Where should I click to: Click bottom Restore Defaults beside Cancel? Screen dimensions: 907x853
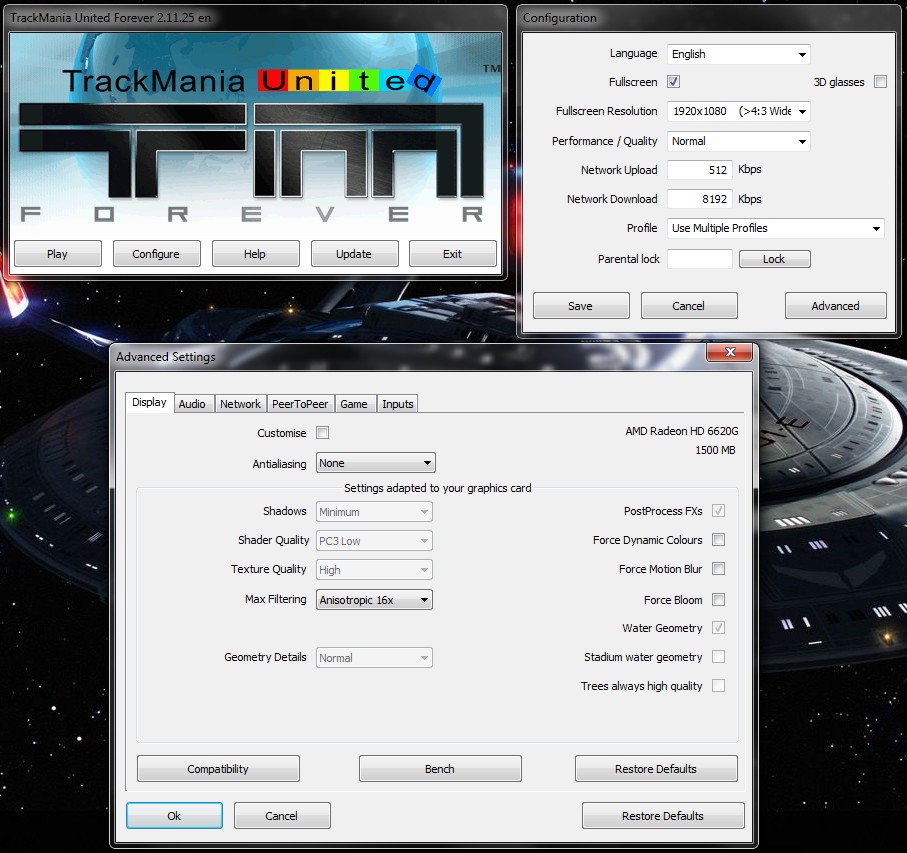click(663, 815)
